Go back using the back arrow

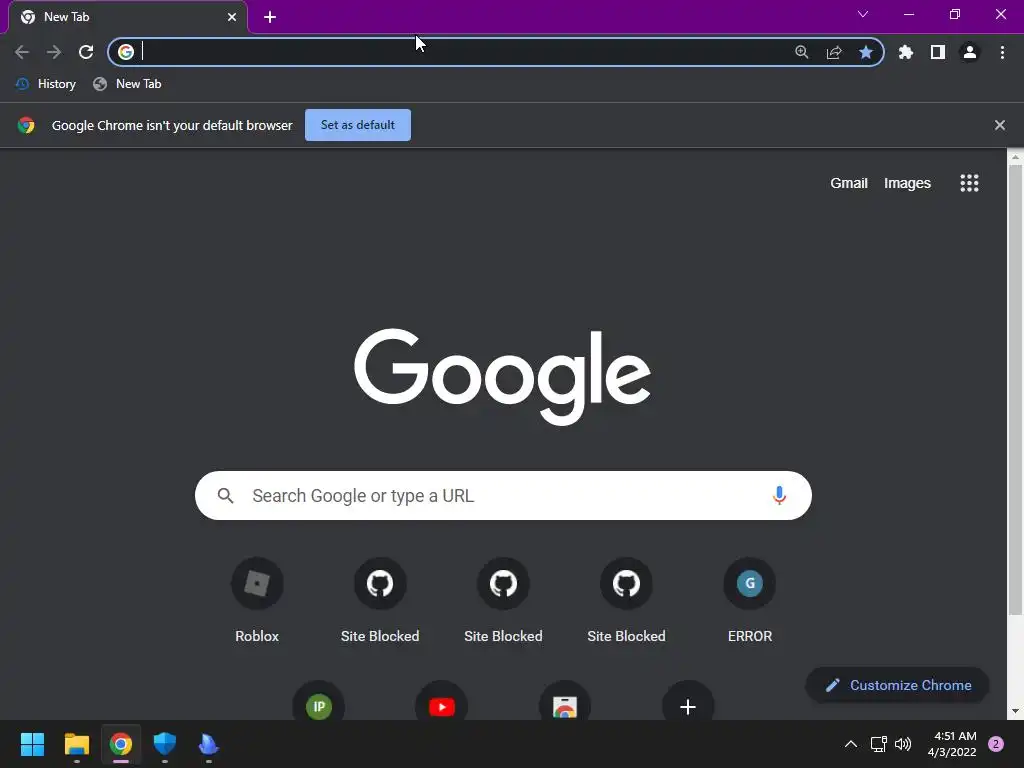pos(22,52)
